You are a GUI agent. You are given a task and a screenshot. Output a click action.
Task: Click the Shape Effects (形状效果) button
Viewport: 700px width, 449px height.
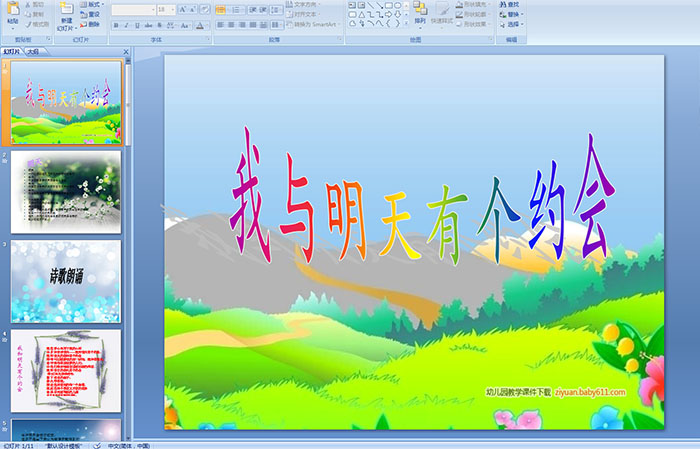coord(474,24)
